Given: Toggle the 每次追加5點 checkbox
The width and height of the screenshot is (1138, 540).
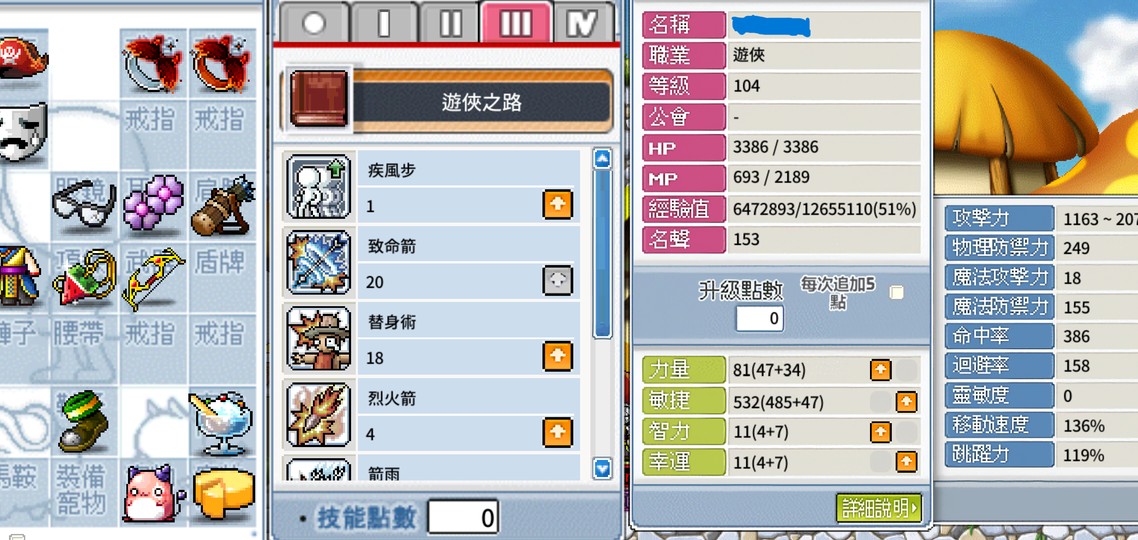Looking at the screenshot, I should 897,292.
